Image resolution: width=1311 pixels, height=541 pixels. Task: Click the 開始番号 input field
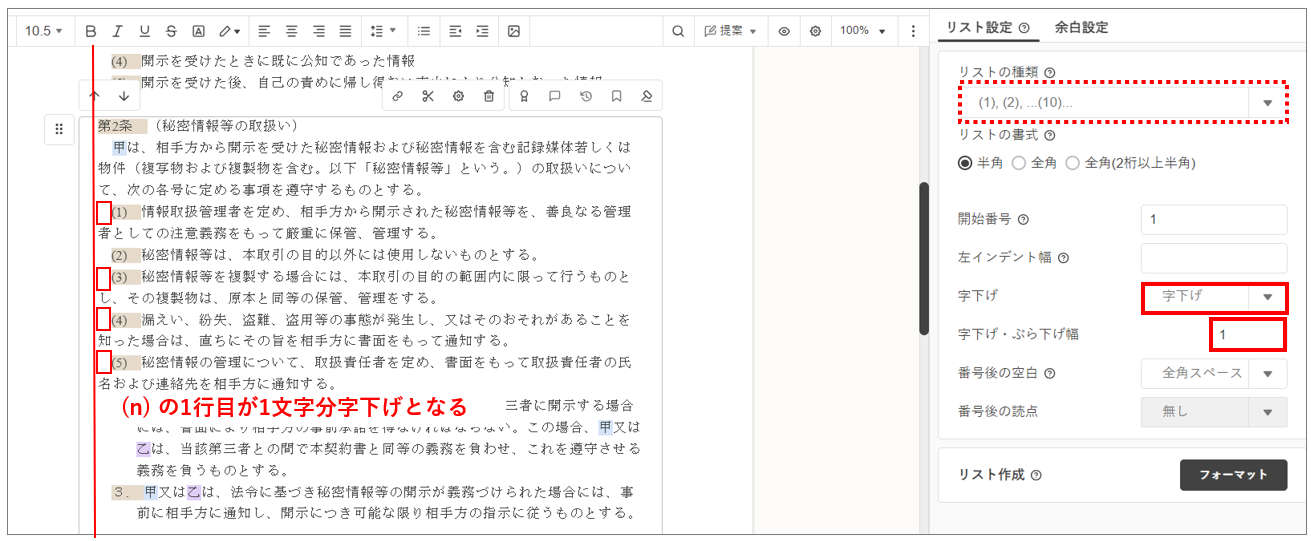click(x=1213, y=220)
